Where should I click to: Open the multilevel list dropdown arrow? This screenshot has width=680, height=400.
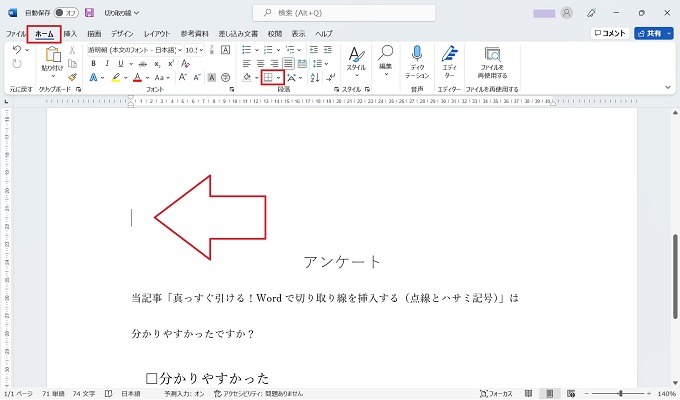(x=299, y=50)
